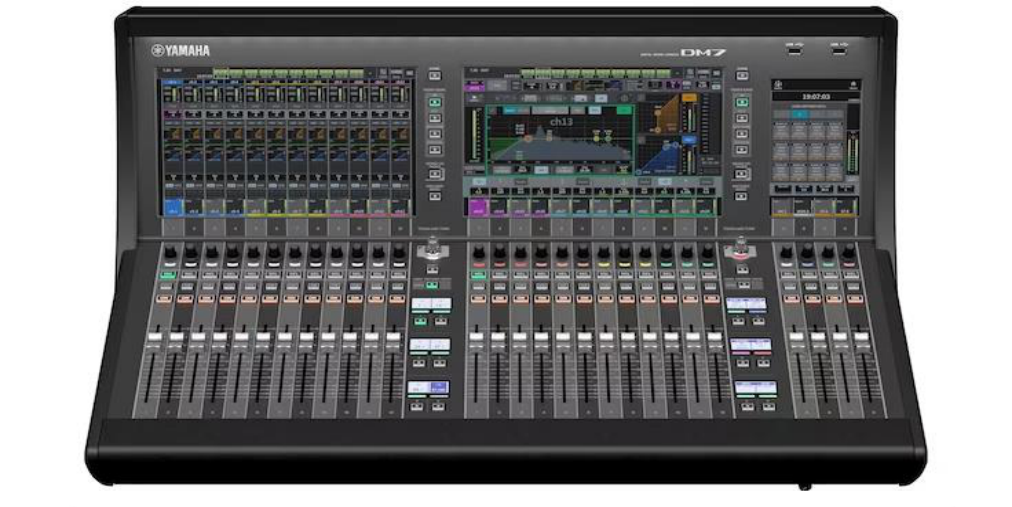Tap the ch13 EQ graph on center screen
The height and width of the screenshot is (507, 1012).
pos(559,138)
